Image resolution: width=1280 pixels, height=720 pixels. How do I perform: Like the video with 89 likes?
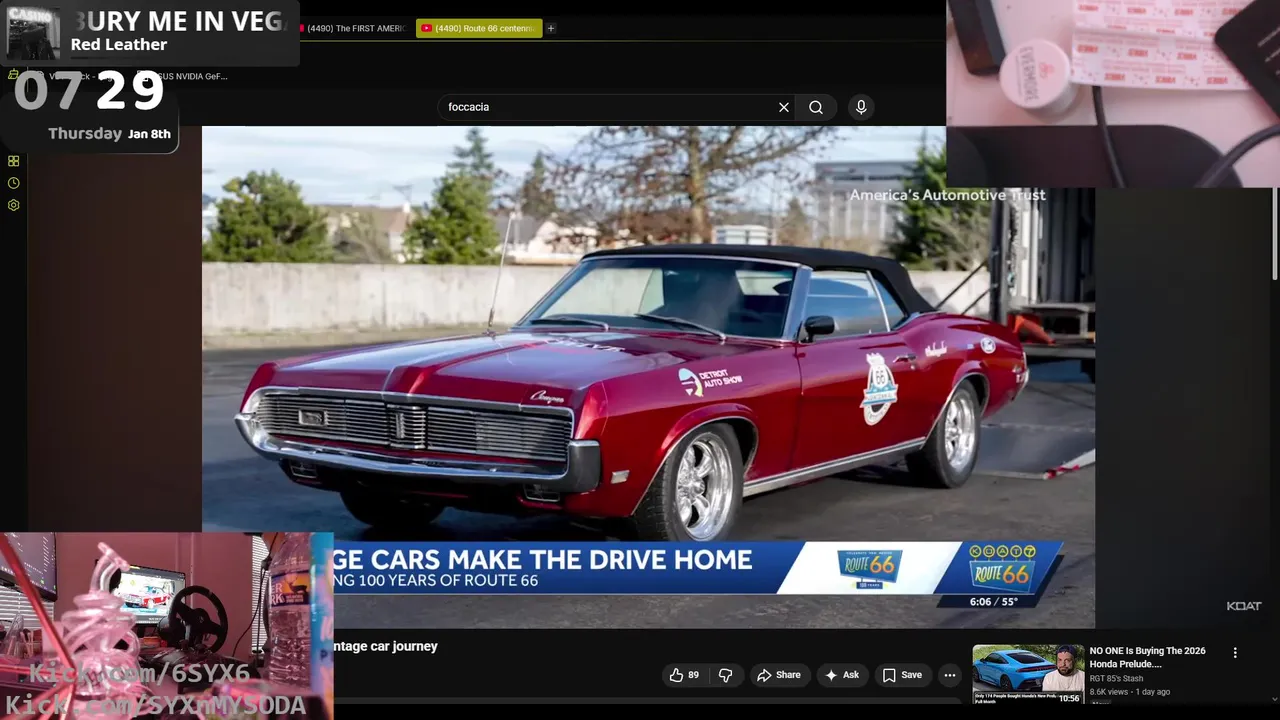685,675
